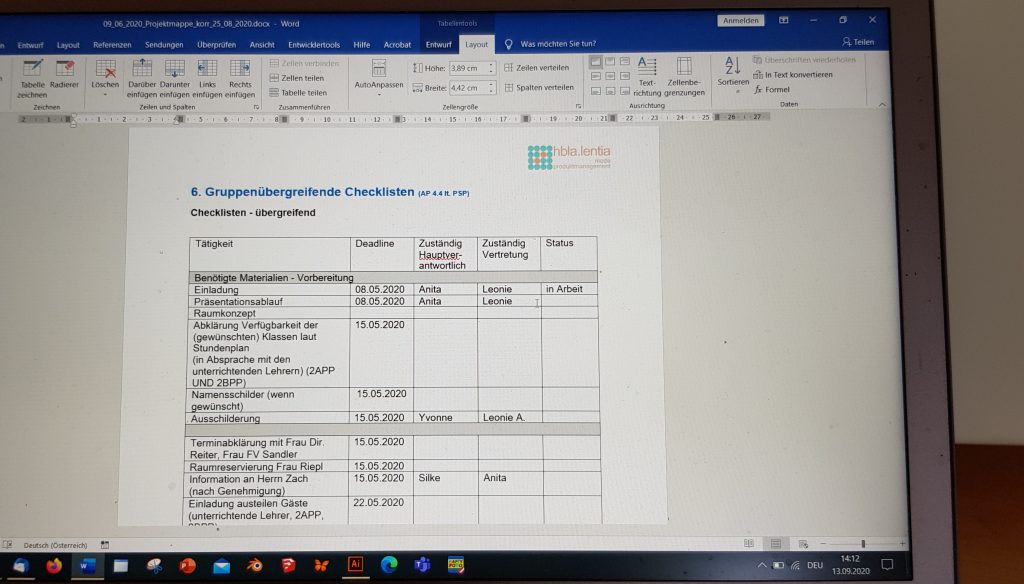Open the Ansicht tab
Screen dimensions: 1024x584
(x=262, y=45)
